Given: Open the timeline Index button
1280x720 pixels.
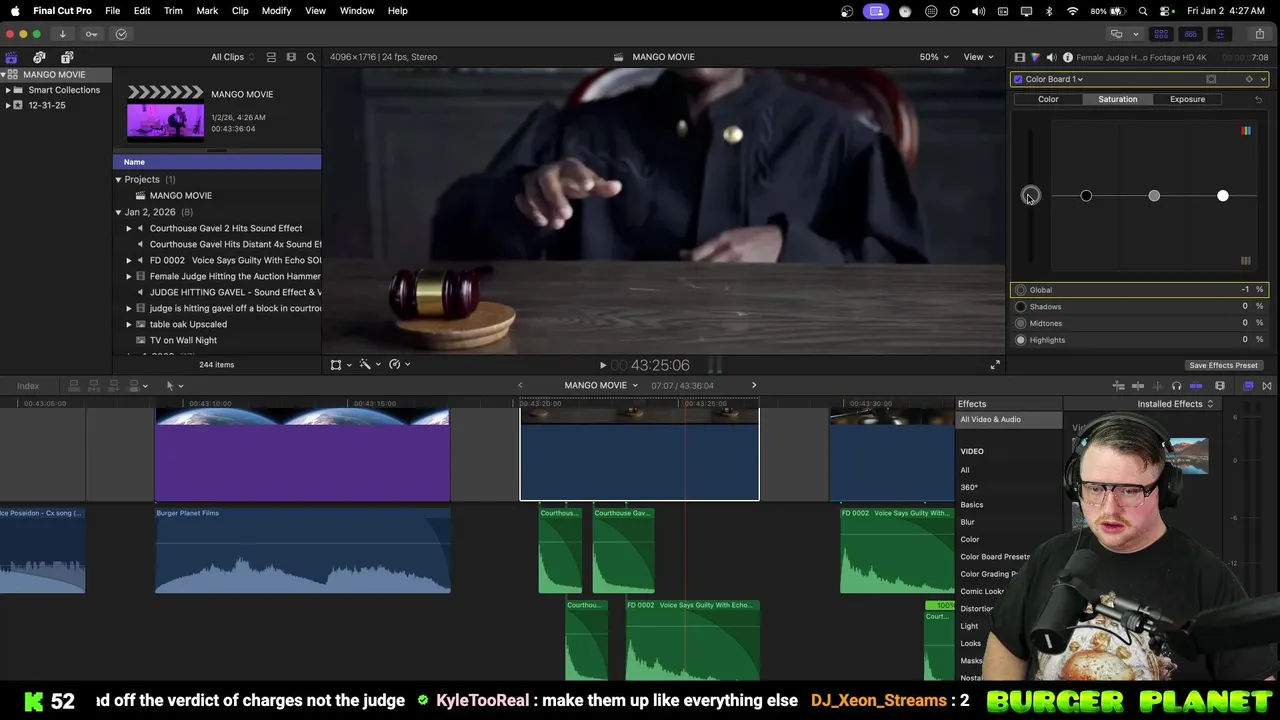Looking at the screenshot, I should [x=28, y=386].
